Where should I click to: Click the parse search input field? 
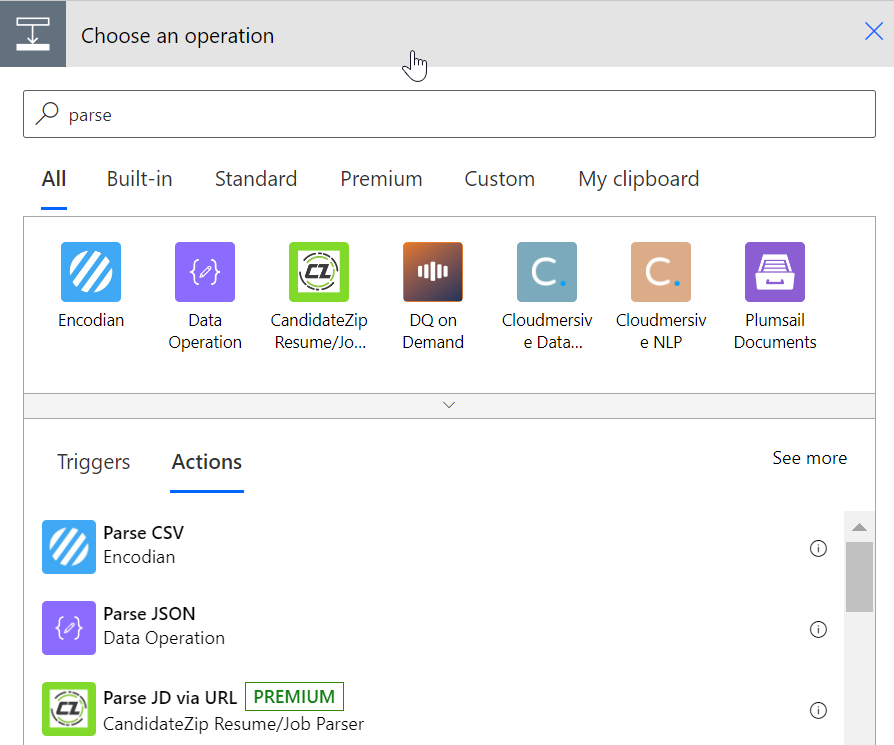click(x=449, y=114)
